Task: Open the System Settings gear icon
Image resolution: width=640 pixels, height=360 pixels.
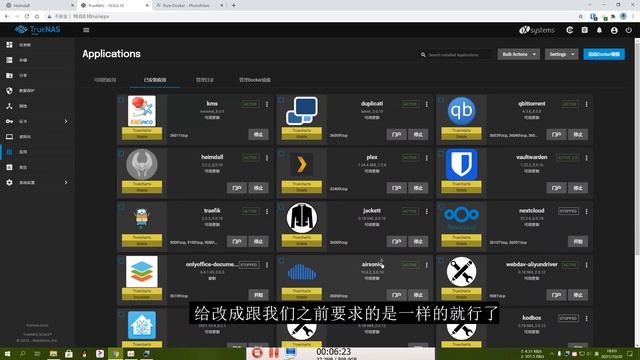Action: tap(9, 182)
